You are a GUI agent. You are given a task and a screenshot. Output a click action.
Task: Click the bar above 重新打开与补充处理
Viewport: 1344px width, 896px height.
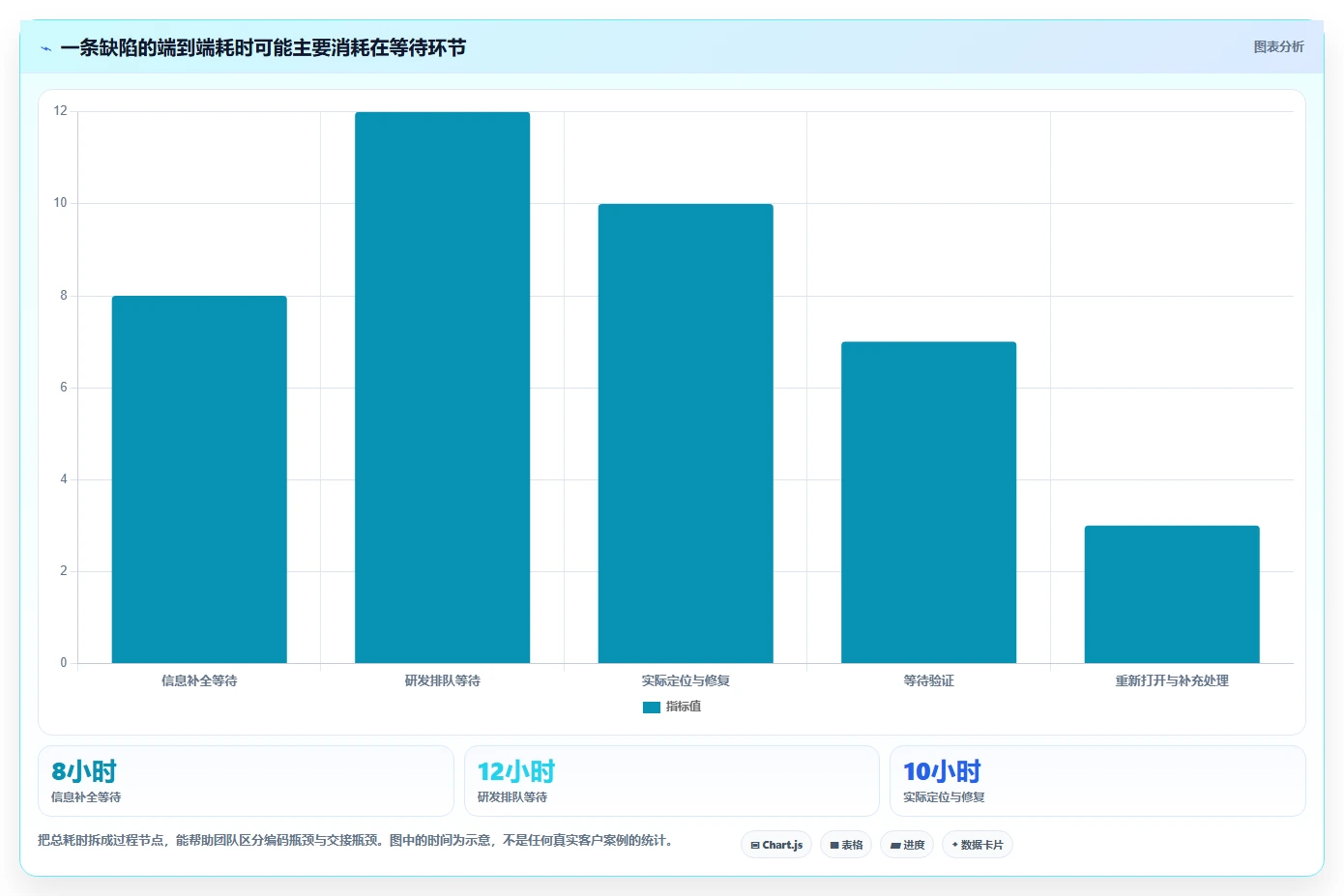1172,594
